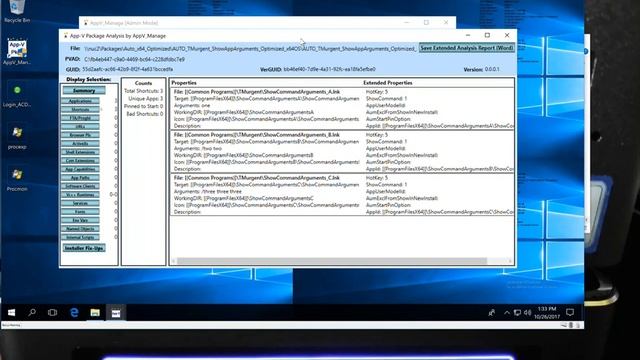
Task: Select the ShowCommandArguments_A.lnk file row
Action: [x=257, y=92]
